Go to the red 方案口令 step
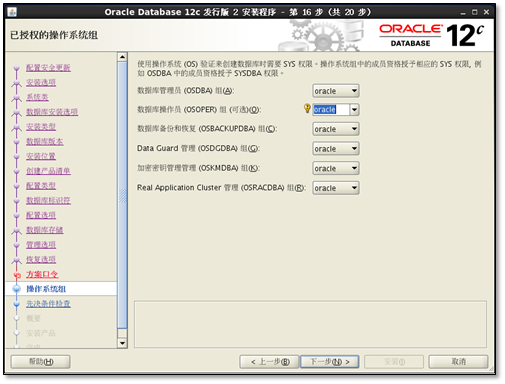The width and height of the screenshot is (505, 384). pyautogui.click(x=42, y=274)
